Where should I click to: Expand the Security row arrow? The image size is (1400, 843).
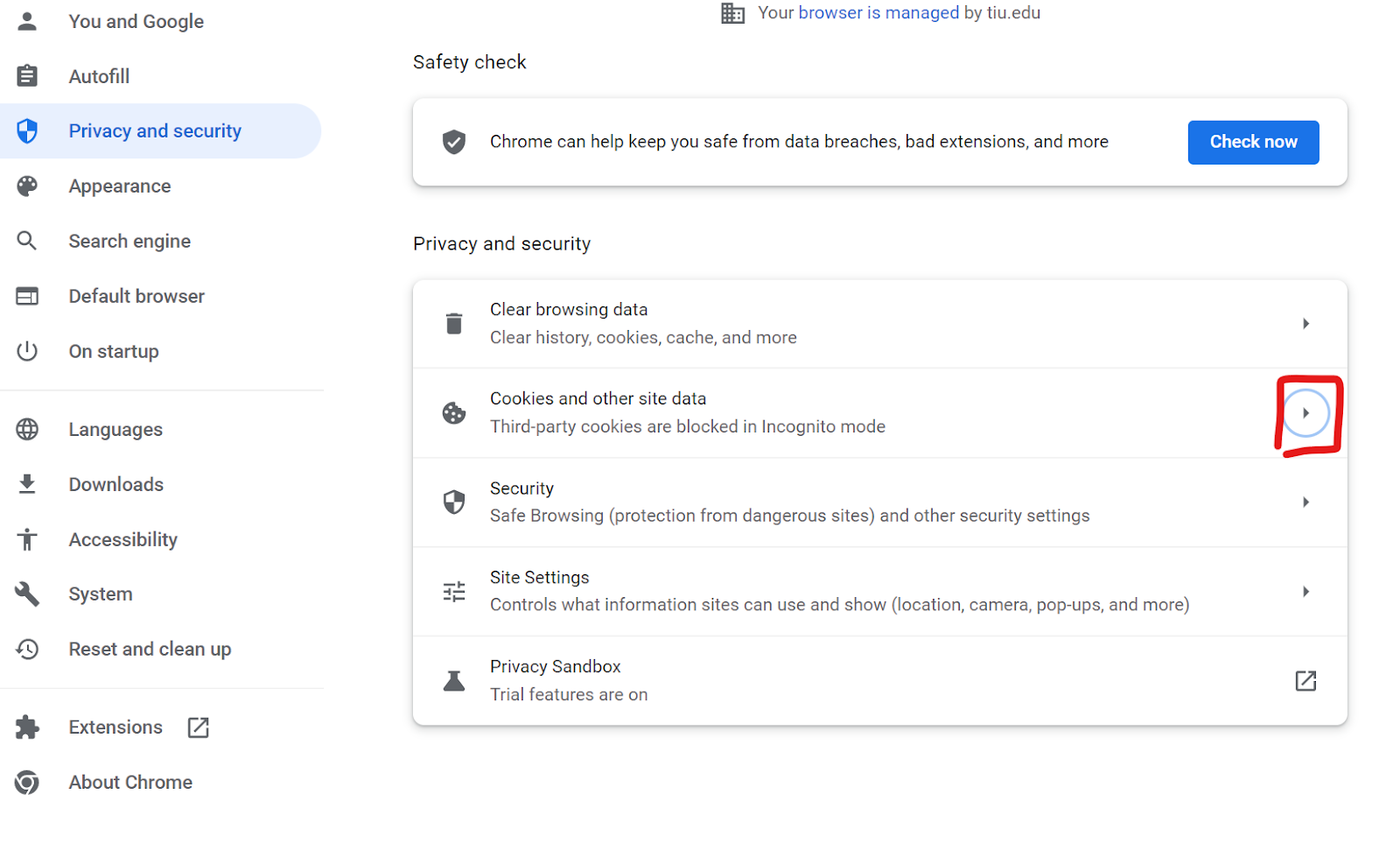coord(1305,502)
